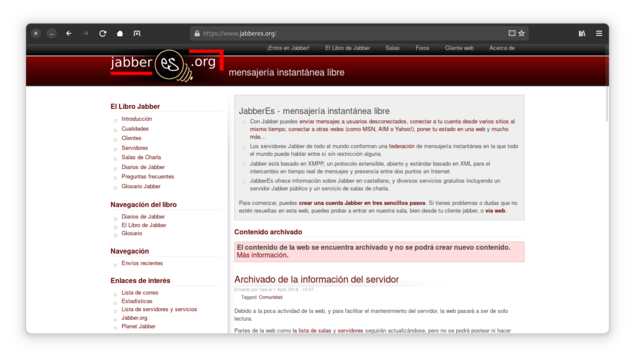This screenshot has width=635, height=362.
Task: Click the browser back arrow
Action: tap(68, 34)
